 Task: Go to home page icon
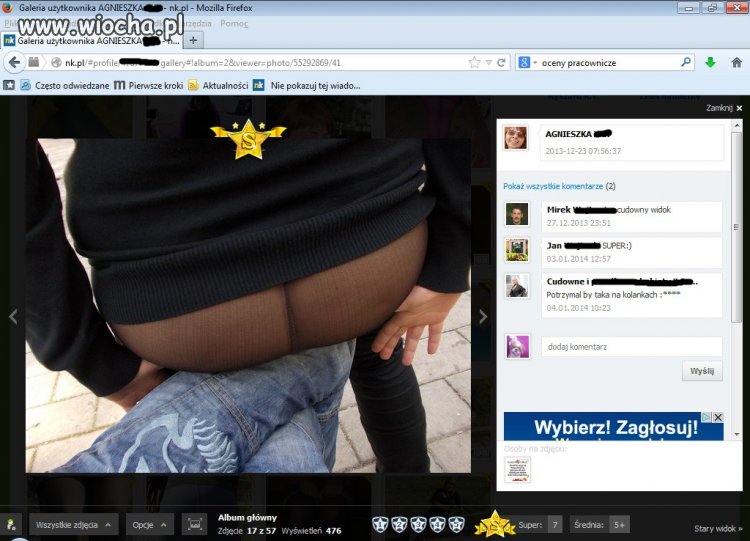tap(737, 62)
